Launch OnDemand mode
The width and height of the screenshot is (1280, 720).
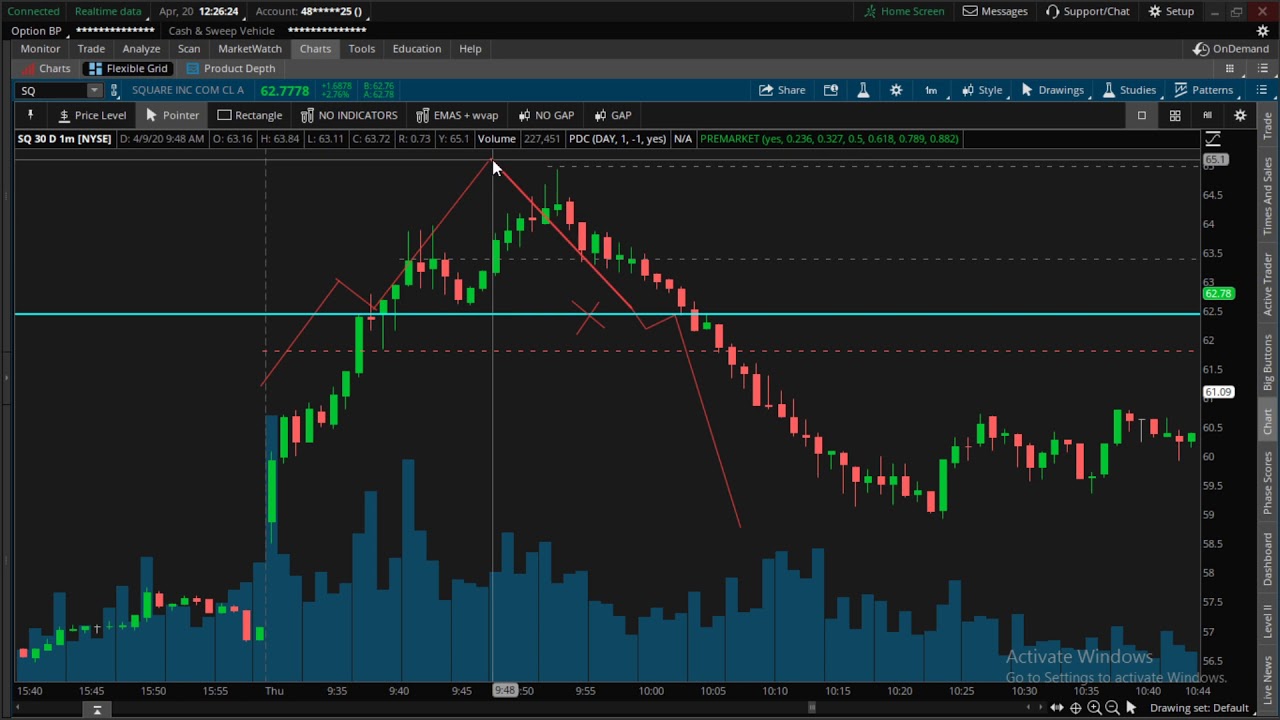(1231, 49)
